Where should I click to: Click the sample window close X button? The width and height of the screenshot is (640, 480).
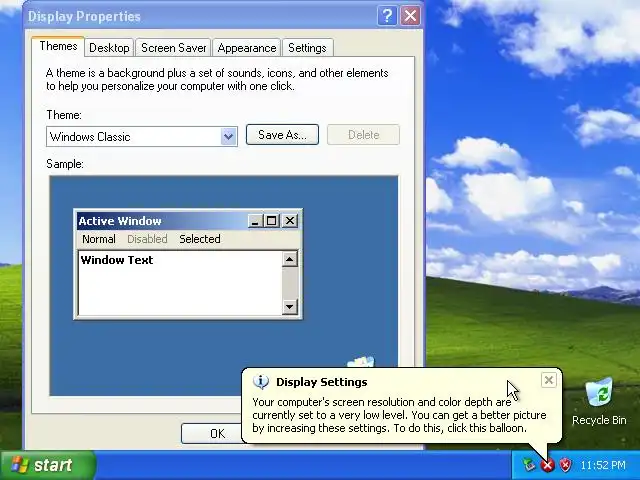pyautogui.click(x=290, y=221)
